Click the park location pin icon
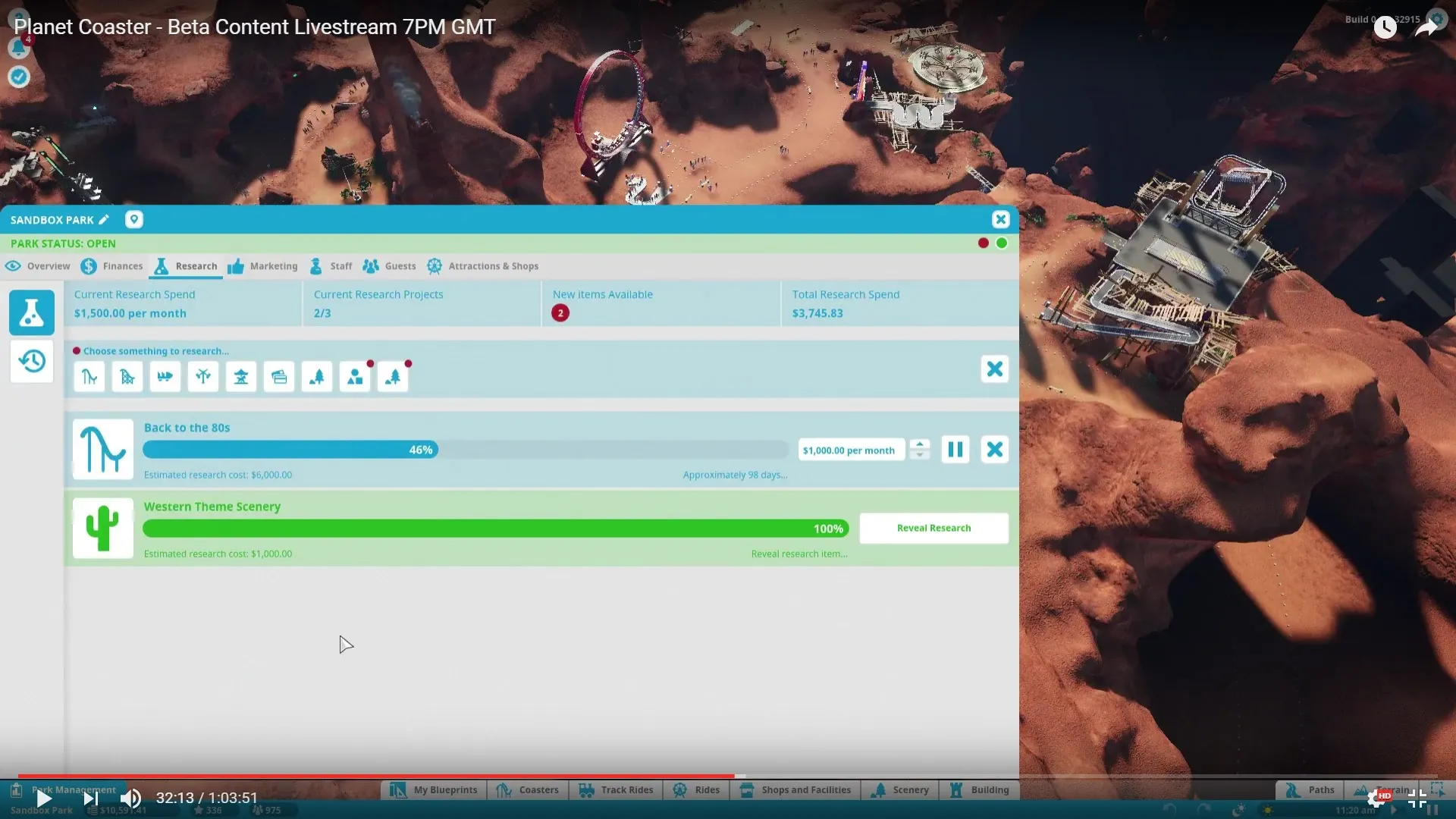The width and height of the screenshot is (1456, 819). point(134,220)
